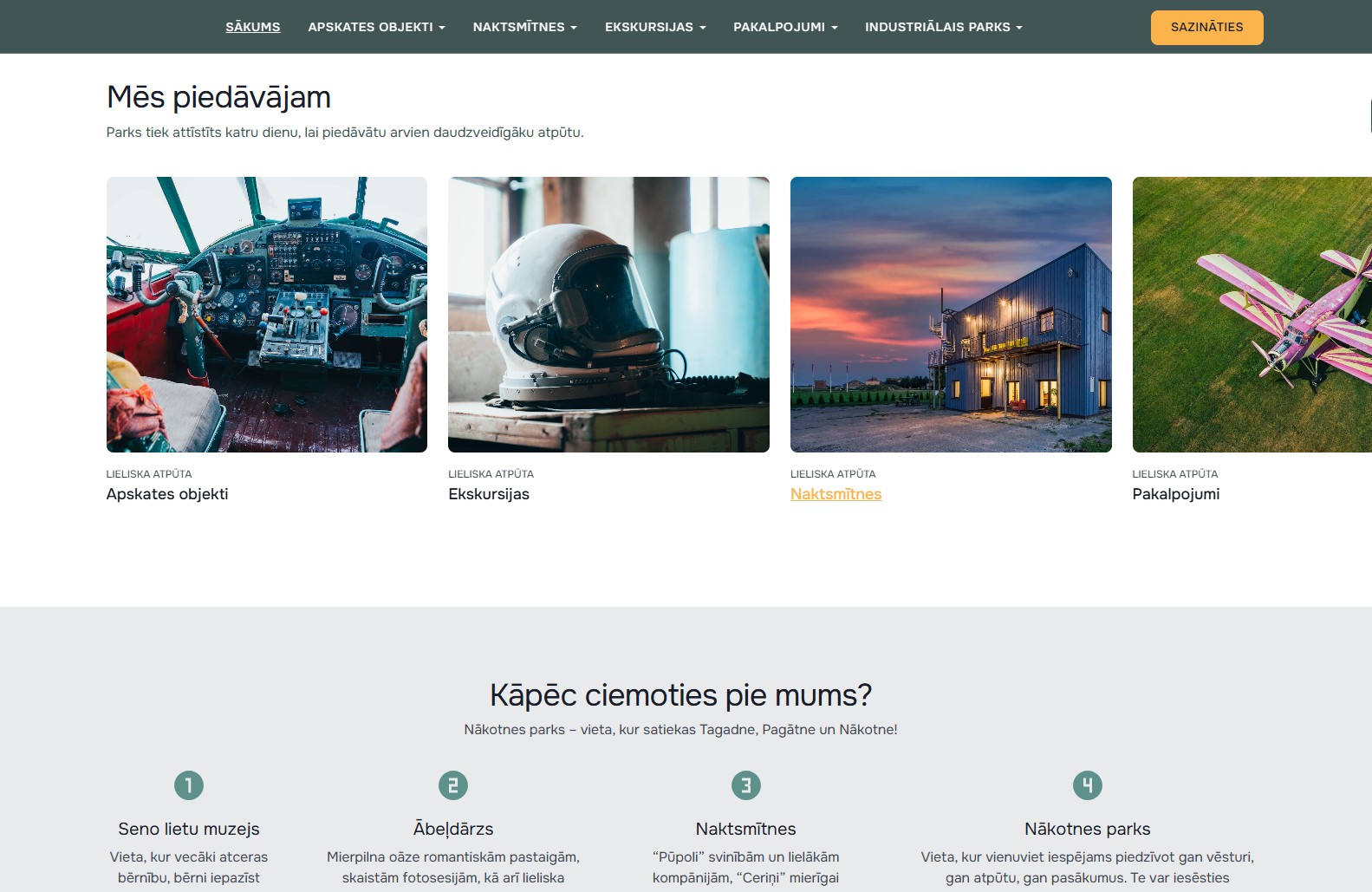Open the Ekskursijas dropdown in navbar

click(655, 27)
